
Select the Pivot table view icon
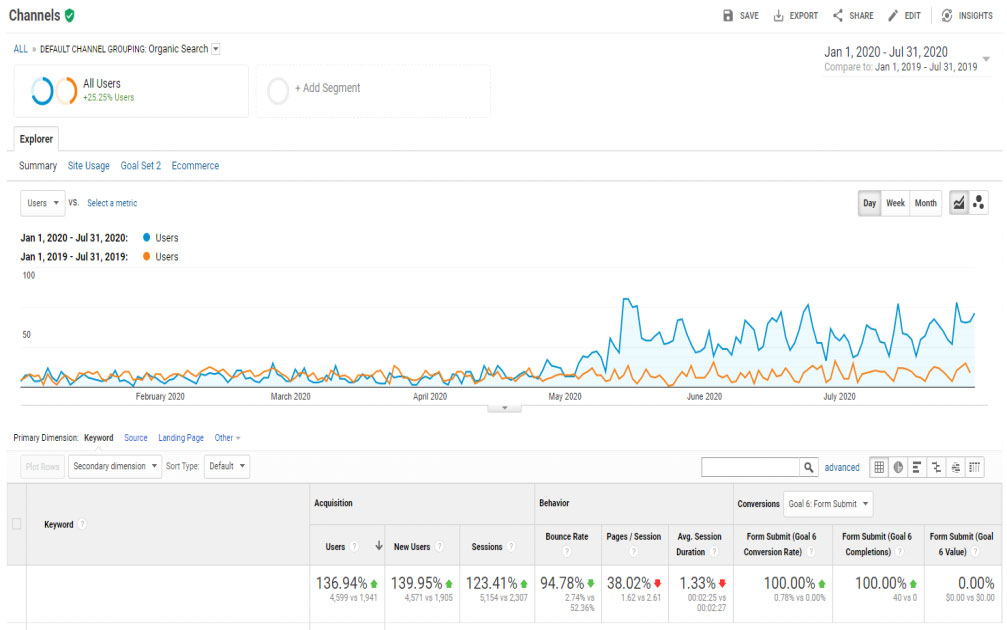point(974,467)
